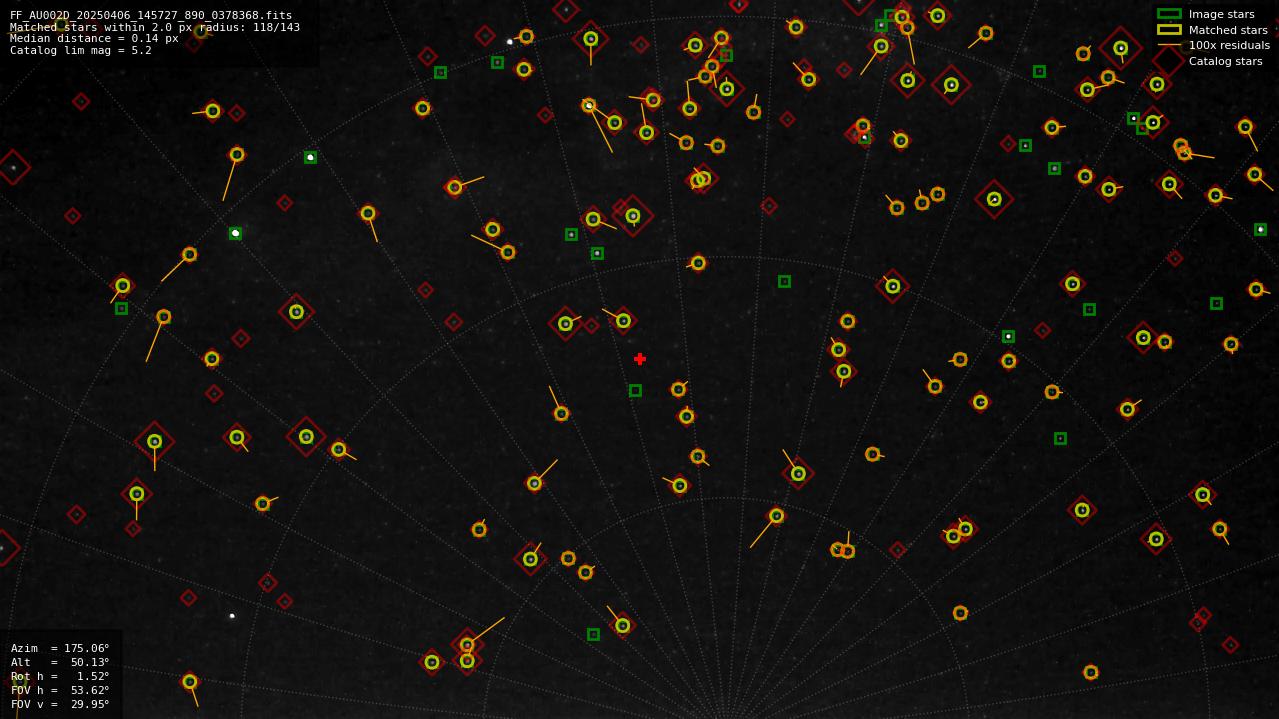Click the "Catalog stars" legend label
The image size is (1279, 719).
coord(1225,61)
